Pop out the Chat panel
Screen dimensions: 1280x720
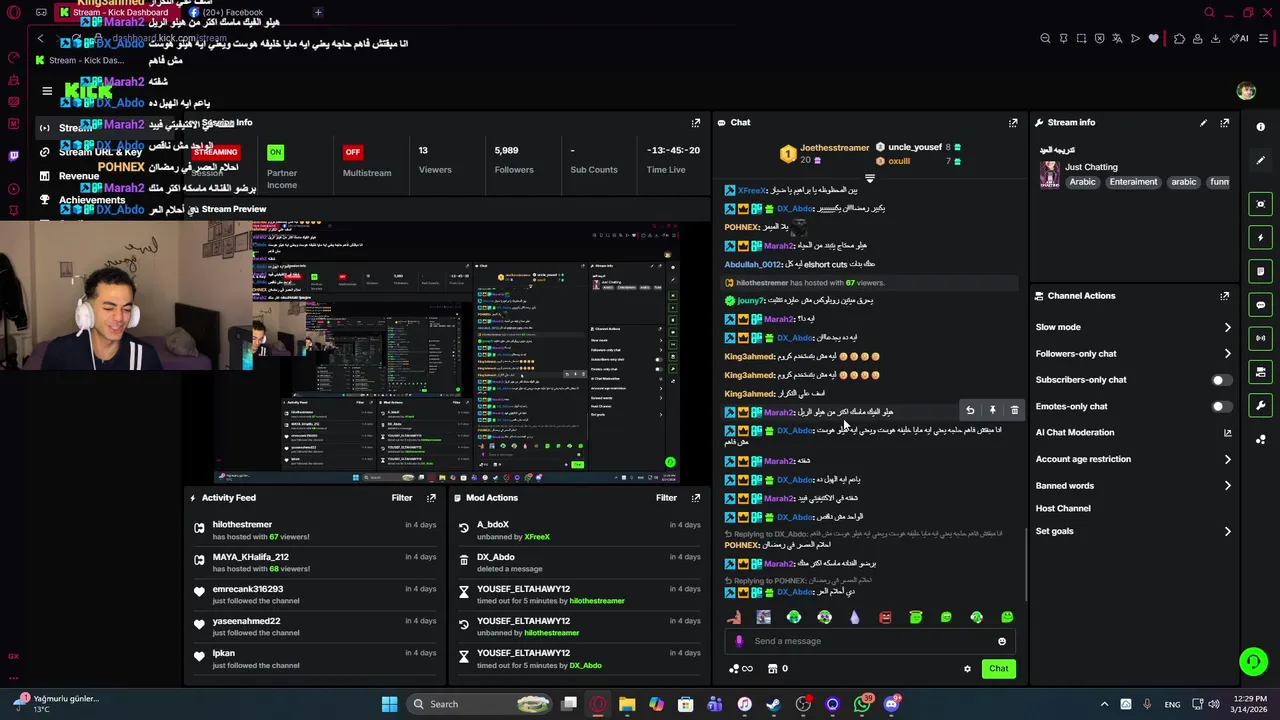pos(1013,123)
